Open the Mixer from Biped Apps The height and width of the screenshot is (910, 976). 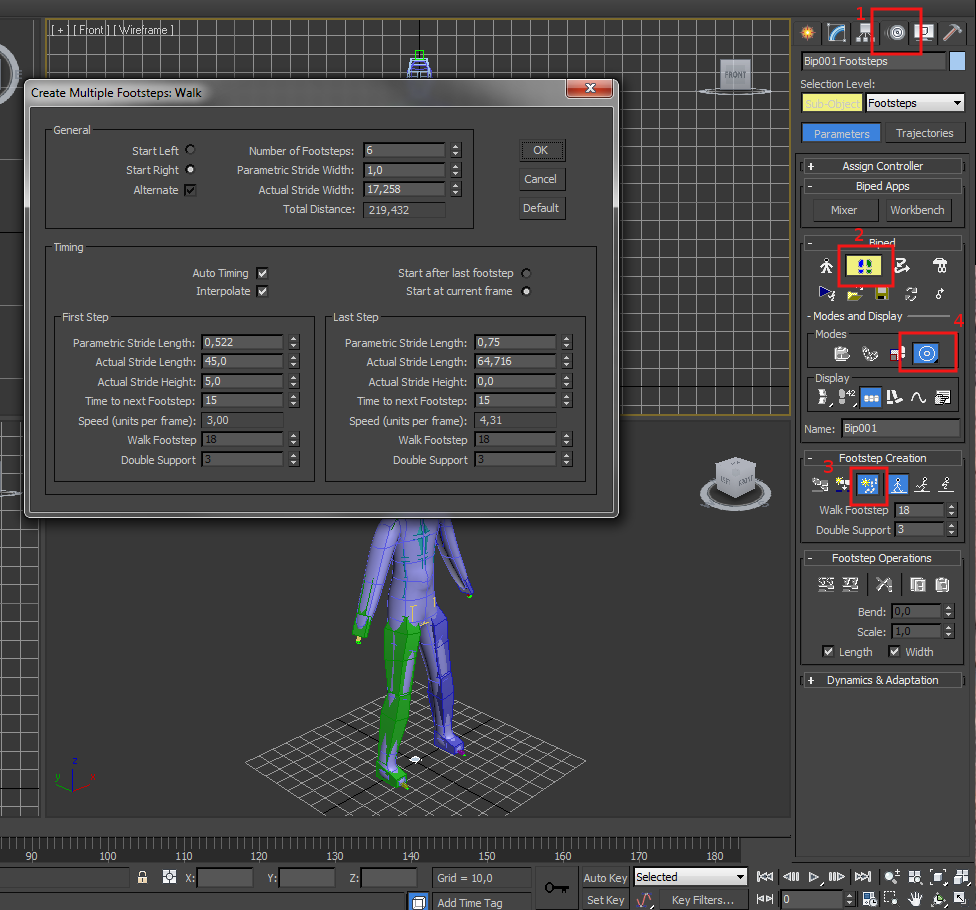point(843,210)
